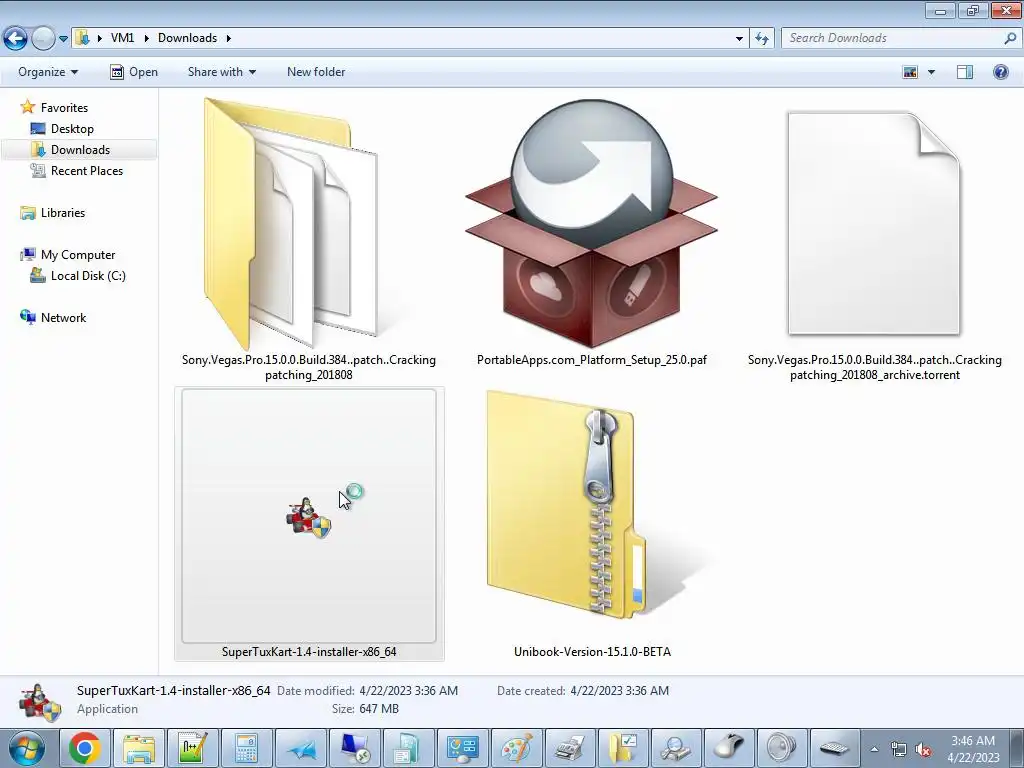
Task: Select Downloads in the navigation pane
Action: click(79, 150)
